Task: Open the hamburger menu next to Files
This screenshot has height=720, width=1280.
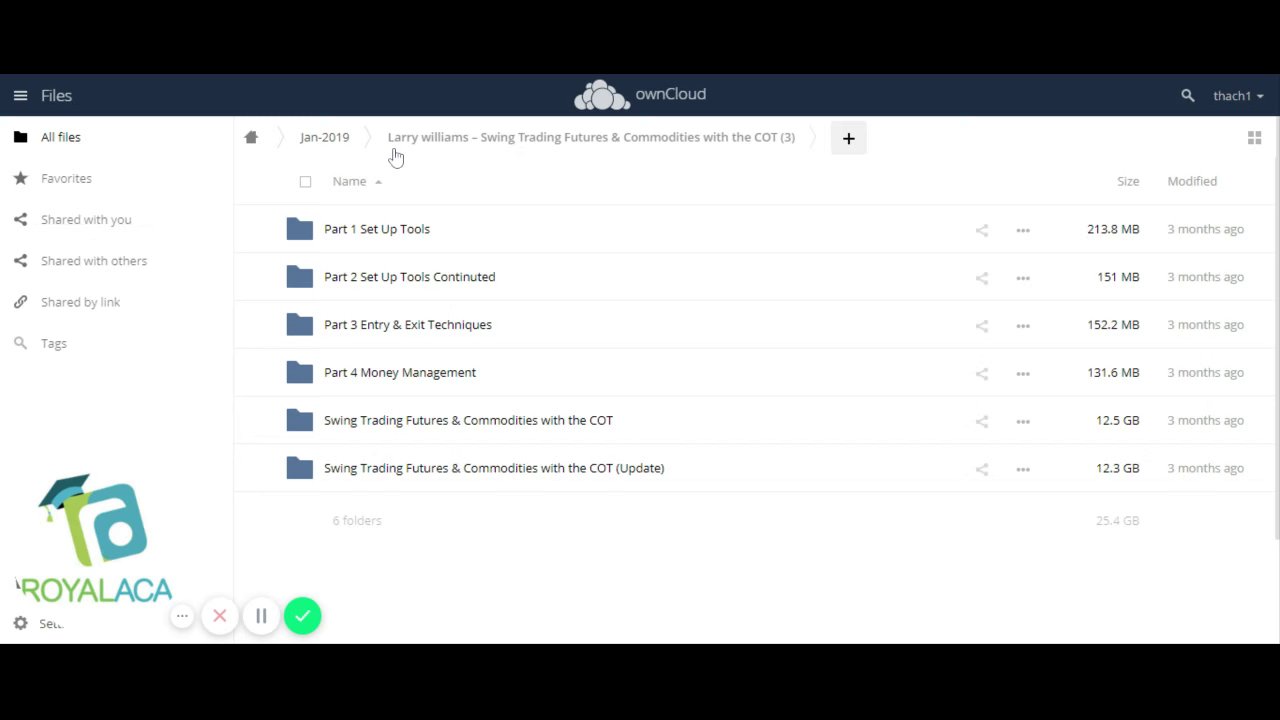Action: point(20,96)
